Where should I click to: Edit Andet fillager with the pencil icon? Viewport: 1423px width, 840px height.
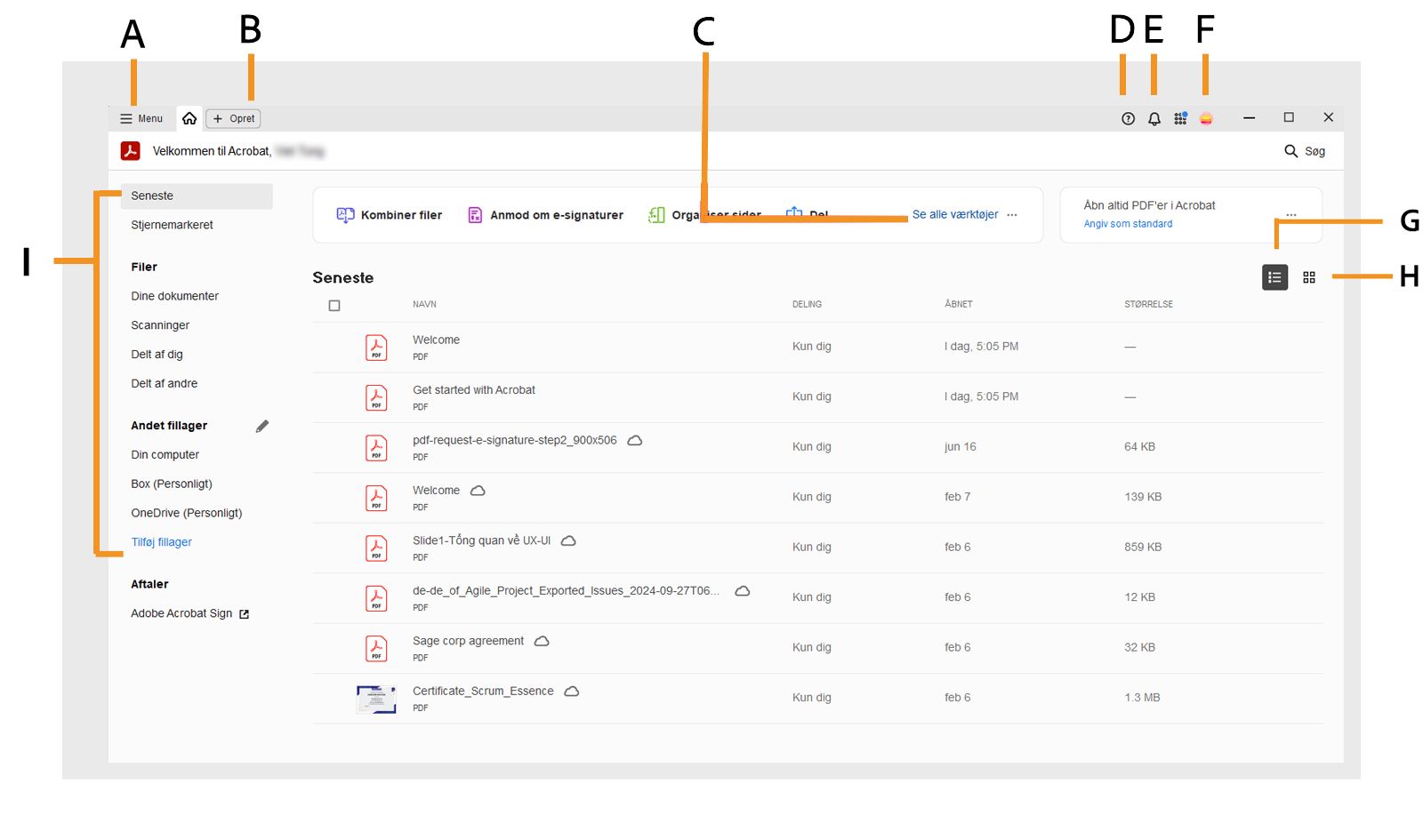point(262,427)
